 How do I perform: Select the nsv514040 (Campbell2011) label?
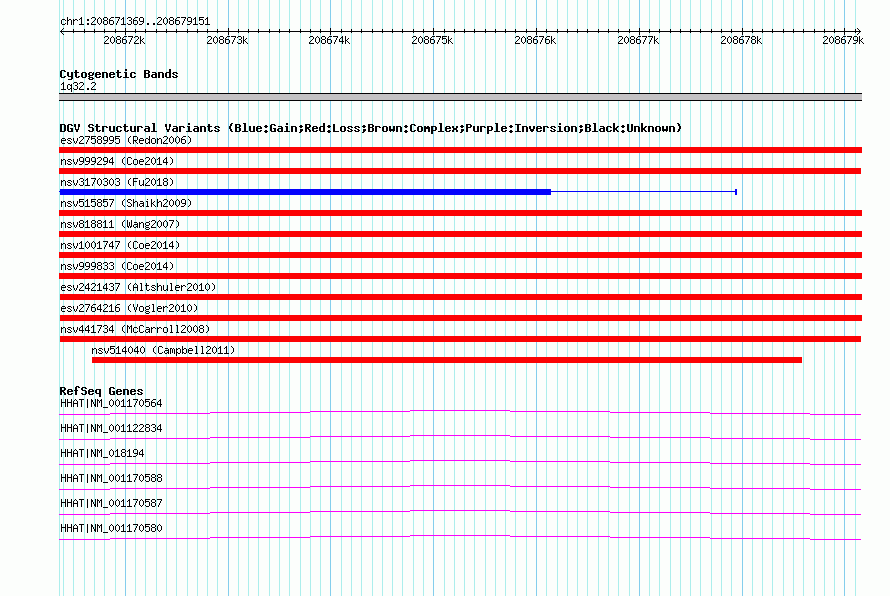[x=163, y=350]
